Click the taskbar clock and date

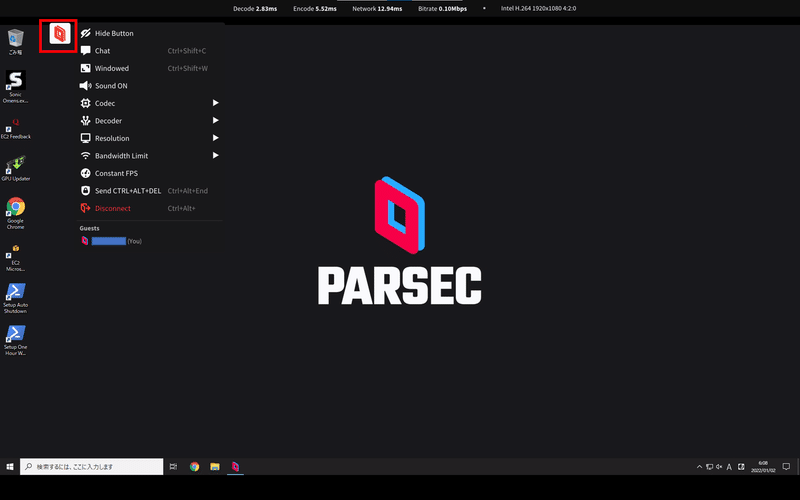coord(763,466)
